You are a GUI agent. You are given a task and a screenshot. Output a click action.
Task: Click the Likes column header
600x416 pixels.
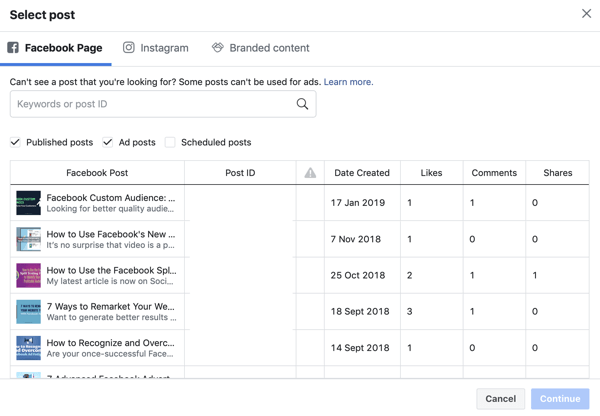431,173
